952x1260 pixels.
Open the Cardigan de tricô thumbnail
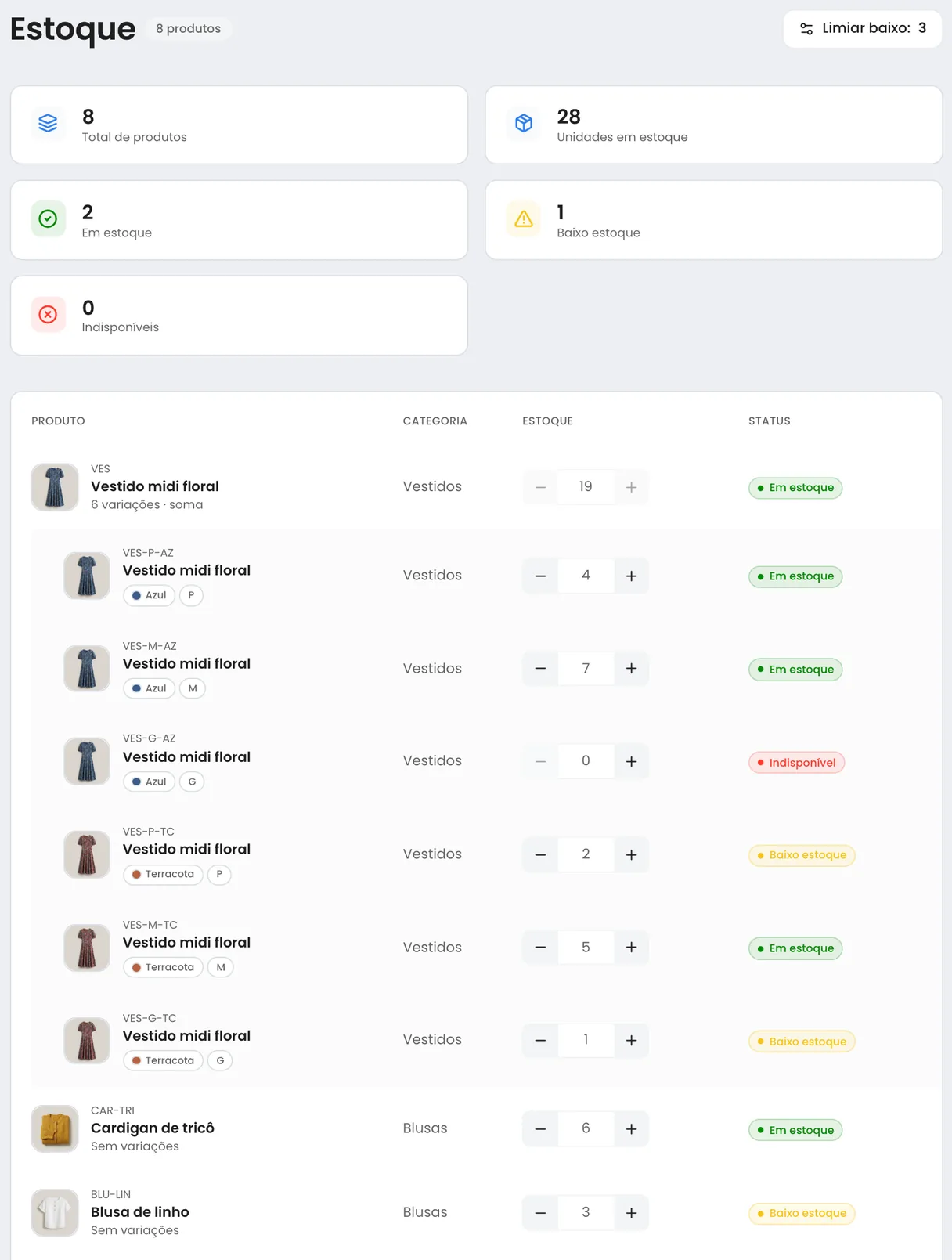coord(55,1129)
